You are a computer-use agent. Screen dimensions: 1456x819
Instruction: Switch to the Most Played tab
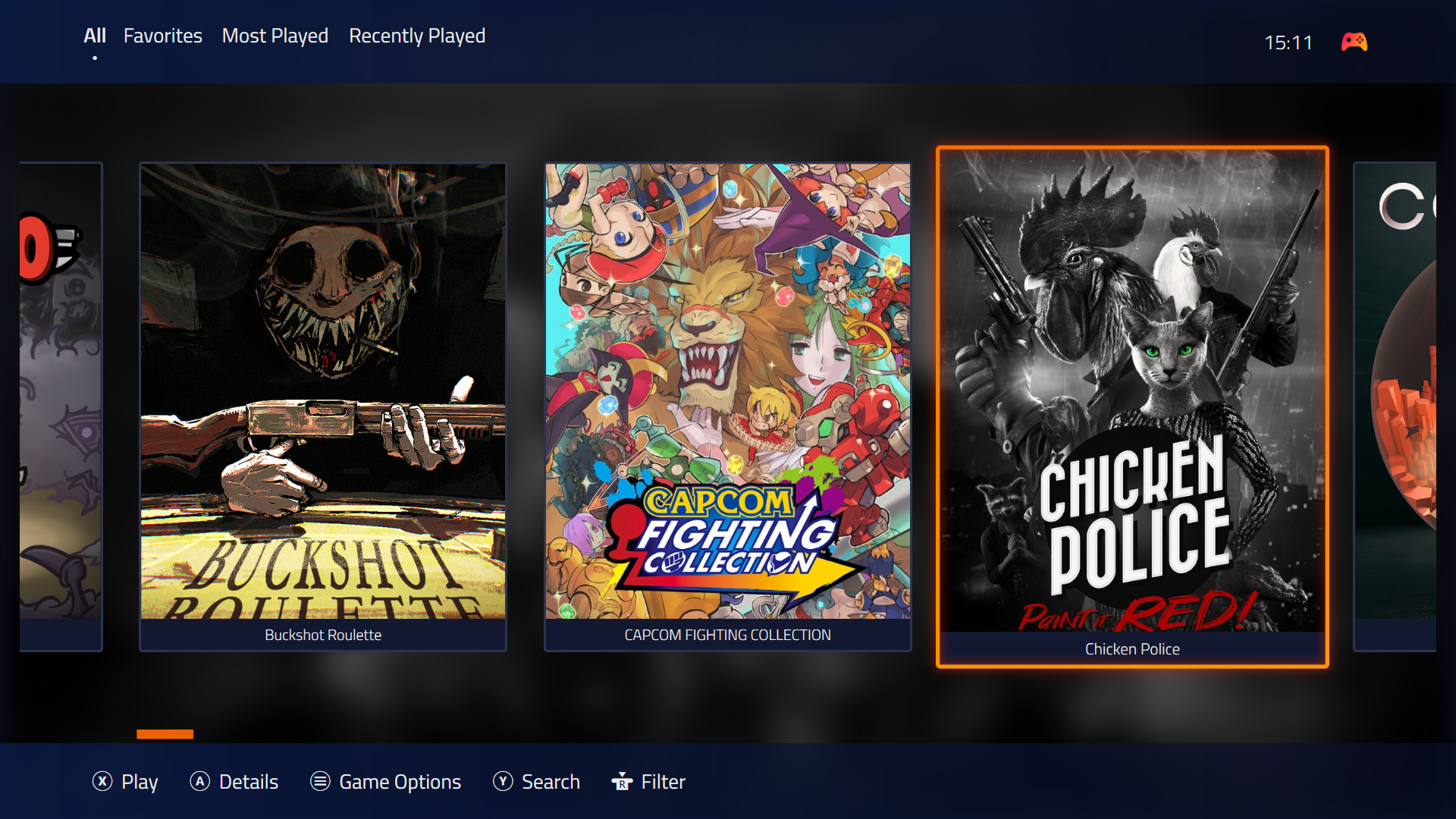tap(275, 36)
